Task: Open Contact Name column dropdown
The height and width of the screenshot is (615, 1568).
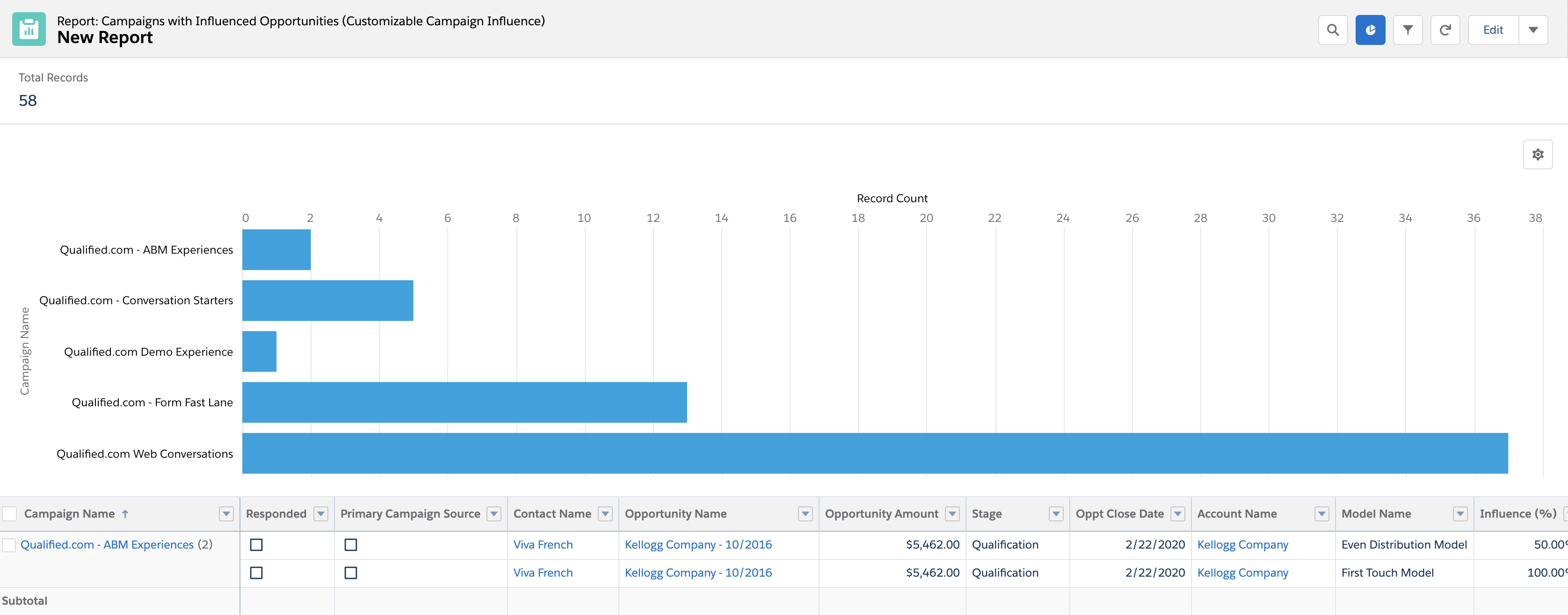Action: coord(605,514)
